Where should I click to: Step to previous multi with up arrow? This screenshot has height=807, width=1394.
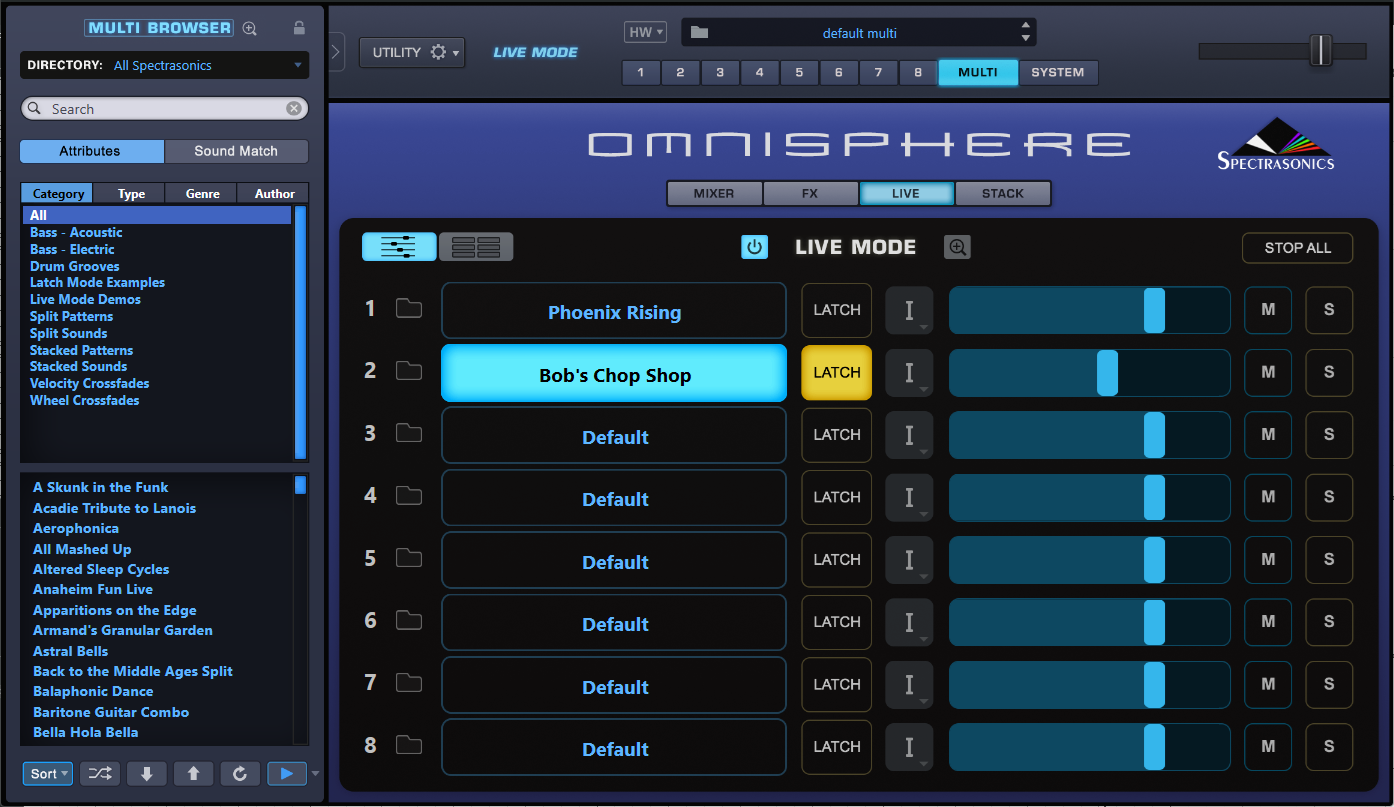193,773
